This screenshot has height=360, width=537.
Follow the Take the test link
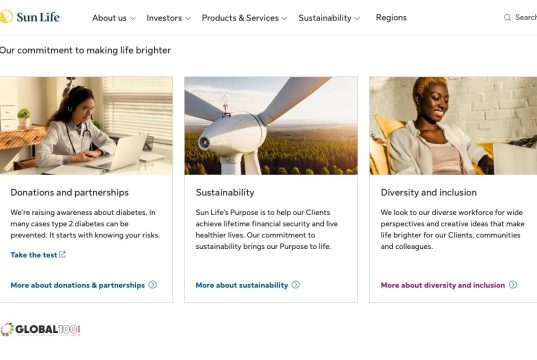(34, 255)
